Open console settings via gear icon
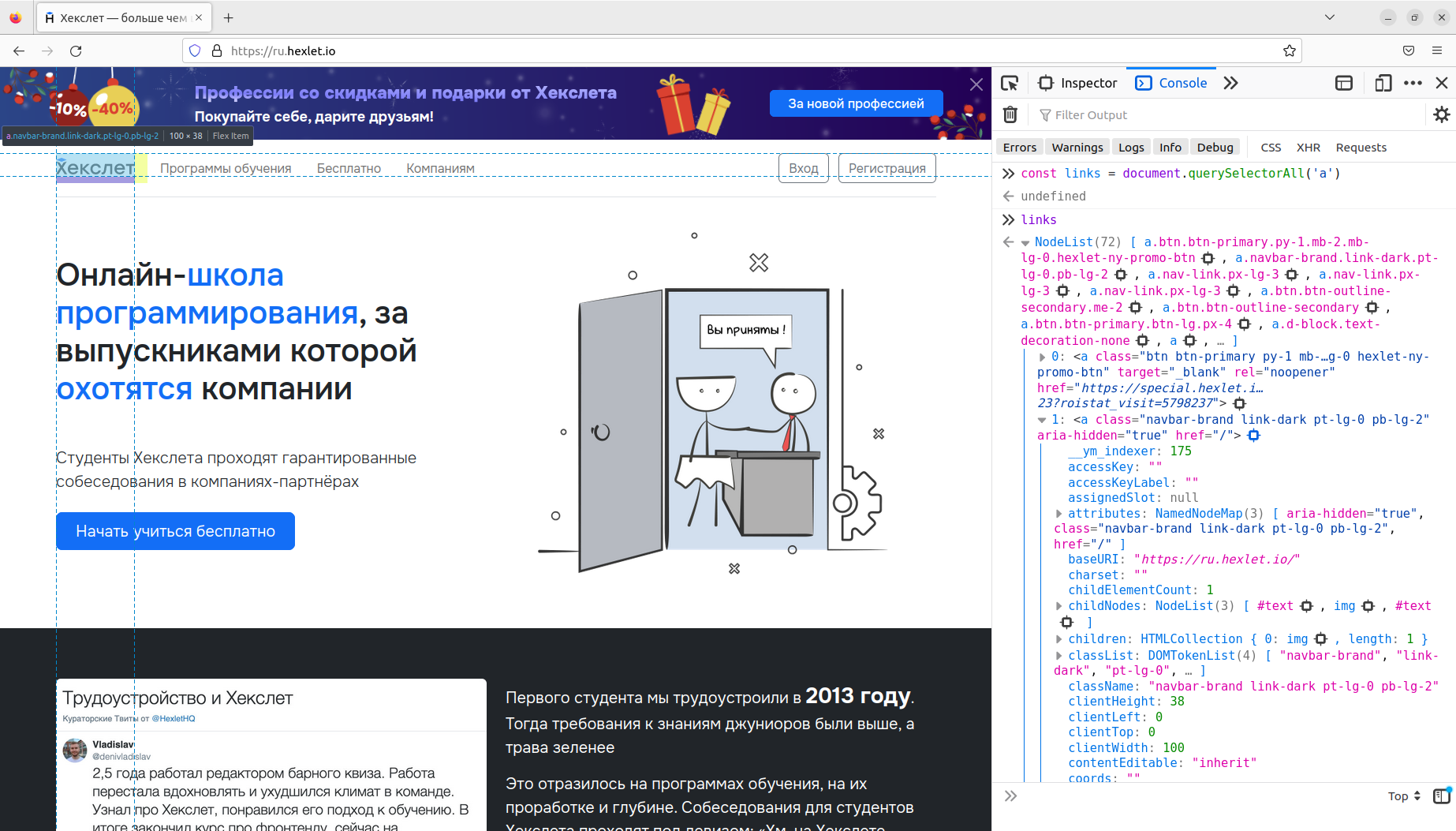This screenshot has height=831, width=1456. tap(1442, 114)
